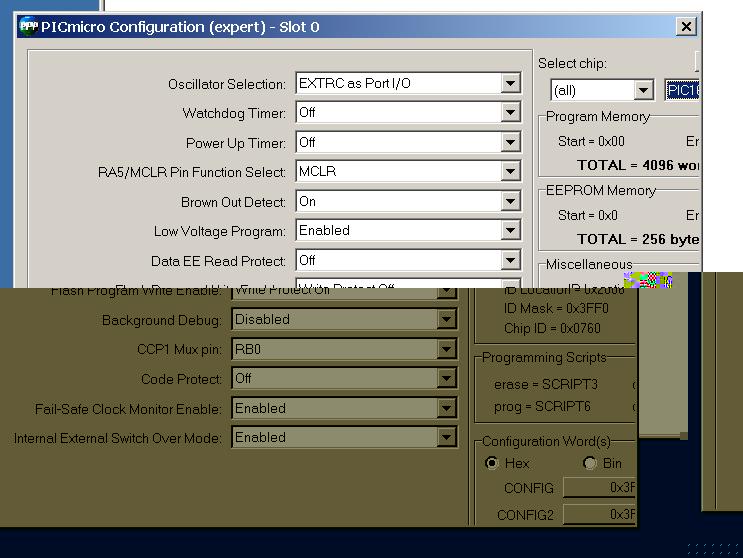Click 'prog = SCRIPT6' entry
Image resolution: width=743 pixels, height=558 pixels.
tap(542, 406)
